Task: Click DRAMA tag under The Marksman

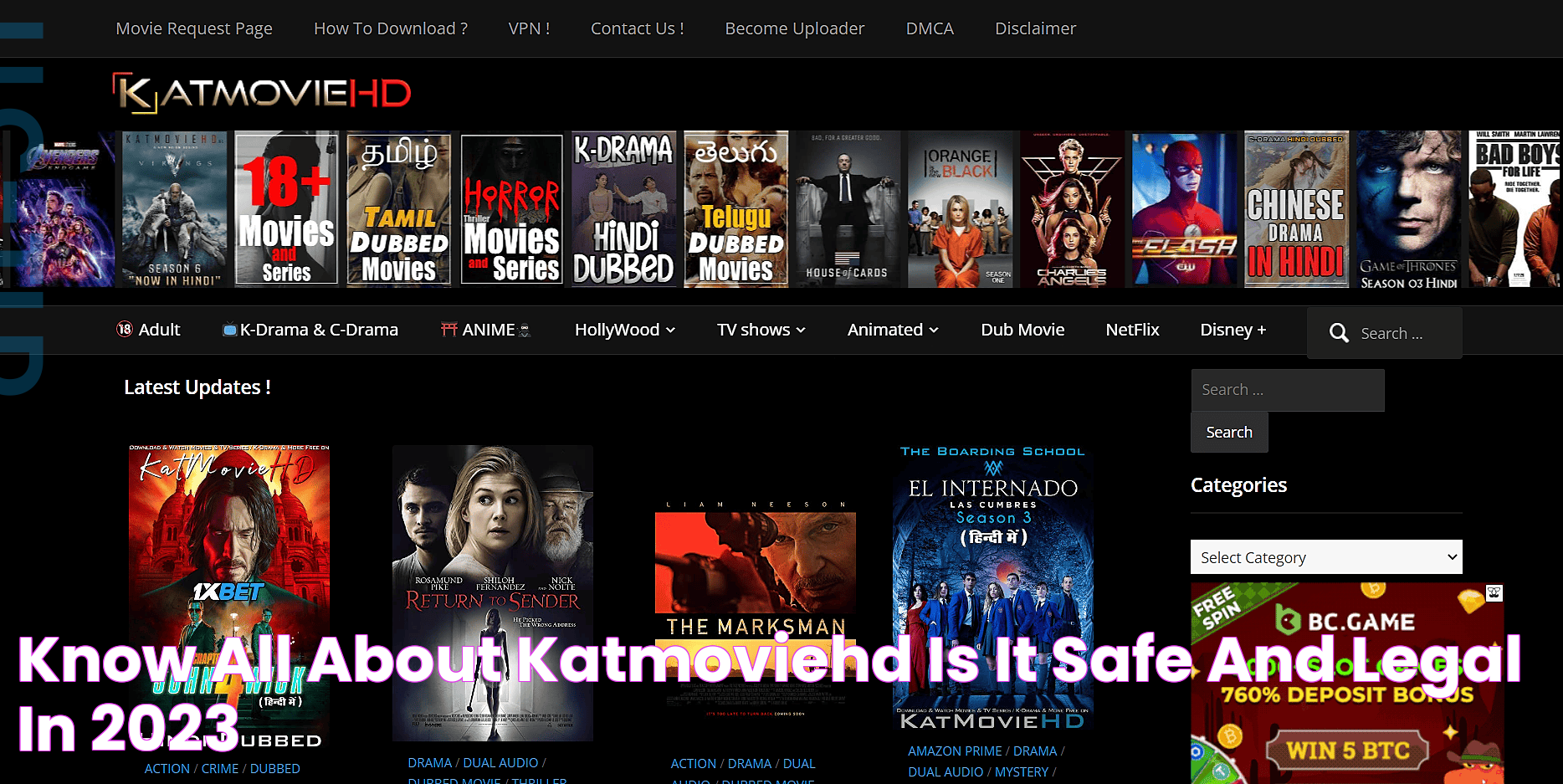Action: 750,764
